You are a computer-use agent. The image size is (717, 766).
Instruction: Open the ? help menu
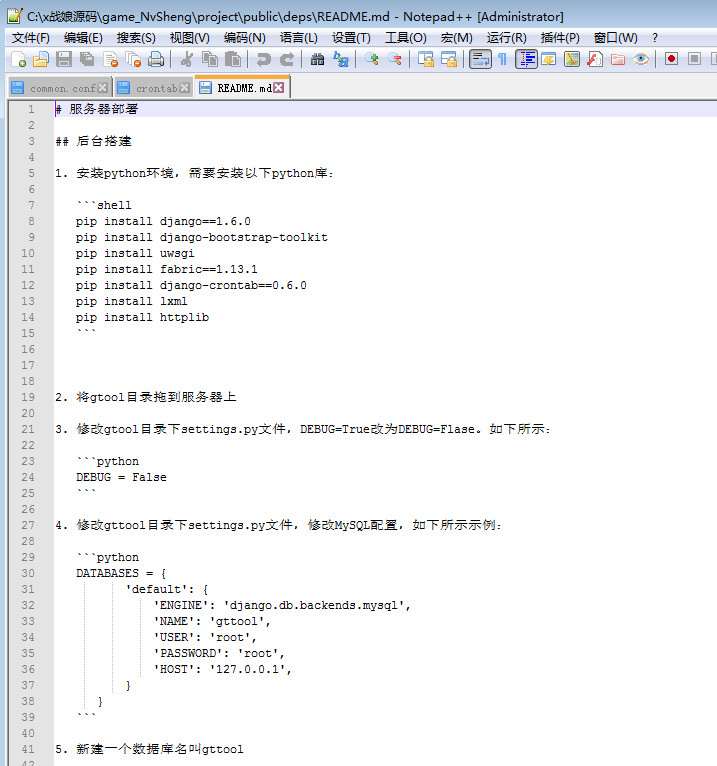point(654,38)
